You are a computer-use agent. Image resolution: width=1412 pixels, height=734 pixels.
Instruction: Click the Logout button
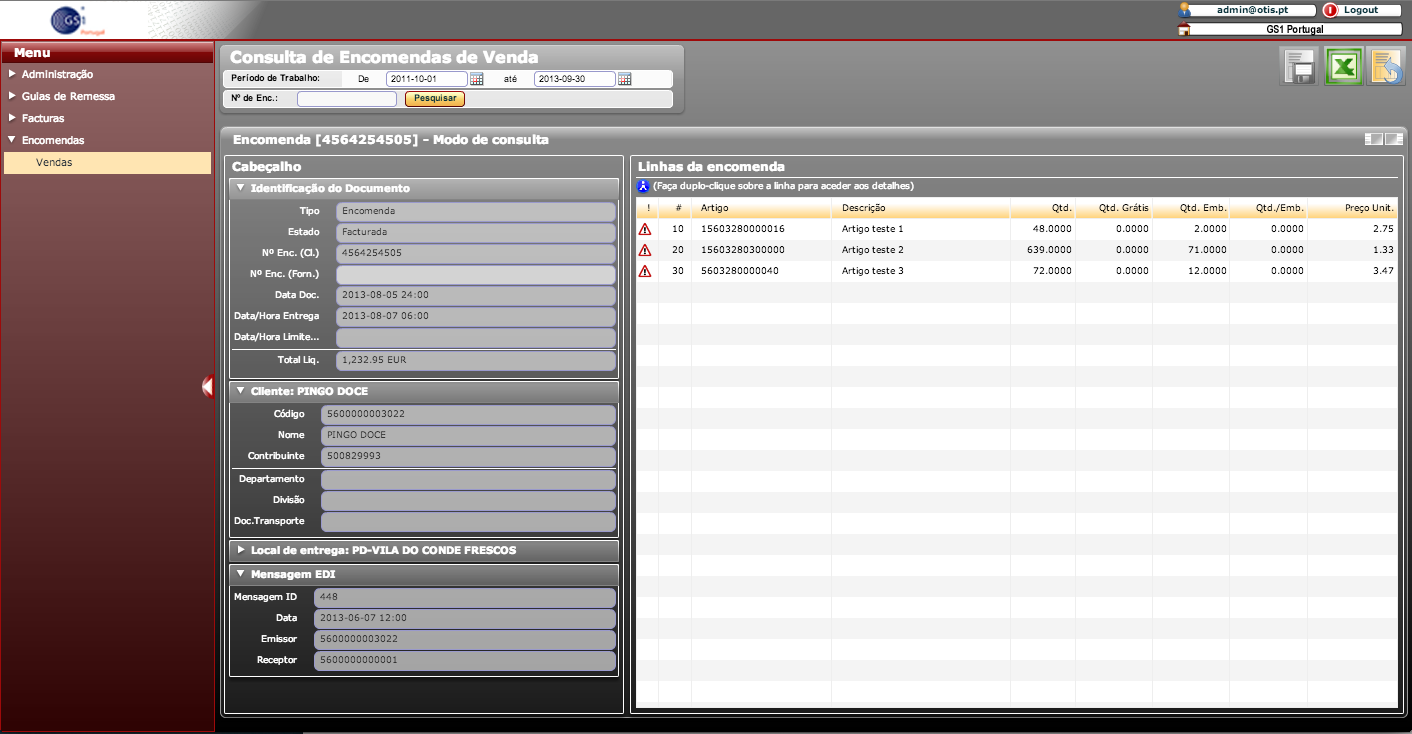(x=1360, y=10)
